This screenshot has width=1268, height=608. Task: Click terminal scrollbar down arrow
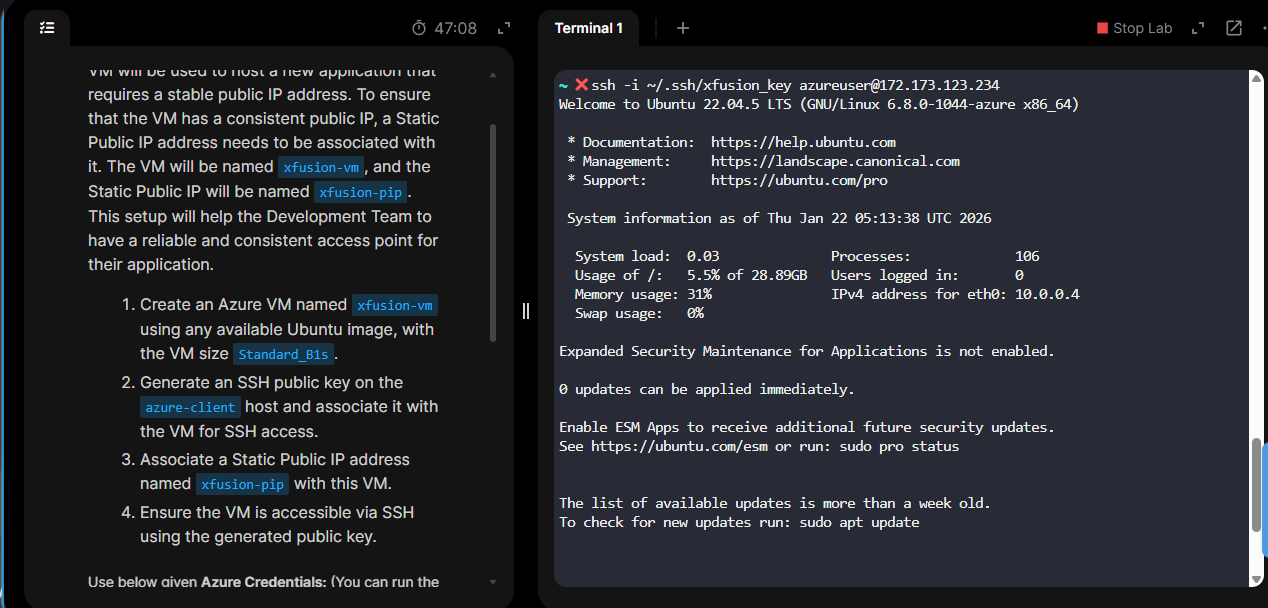[x=1257, y=579]
